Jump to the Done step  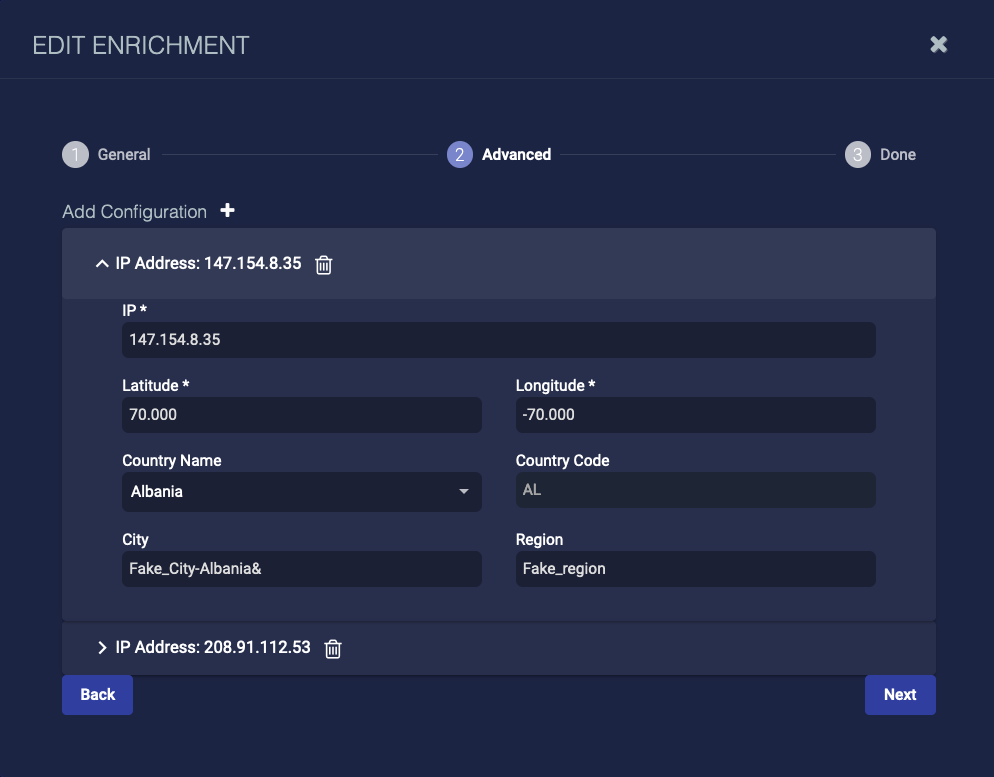pyautogui.click(x=898, y=155)
